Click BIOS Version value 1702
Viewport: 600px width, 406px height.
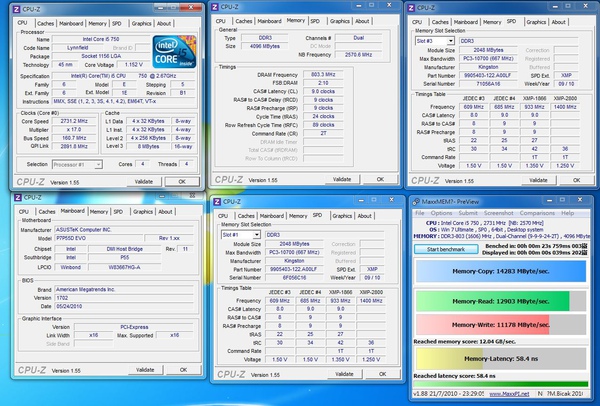tap(124, 298)
